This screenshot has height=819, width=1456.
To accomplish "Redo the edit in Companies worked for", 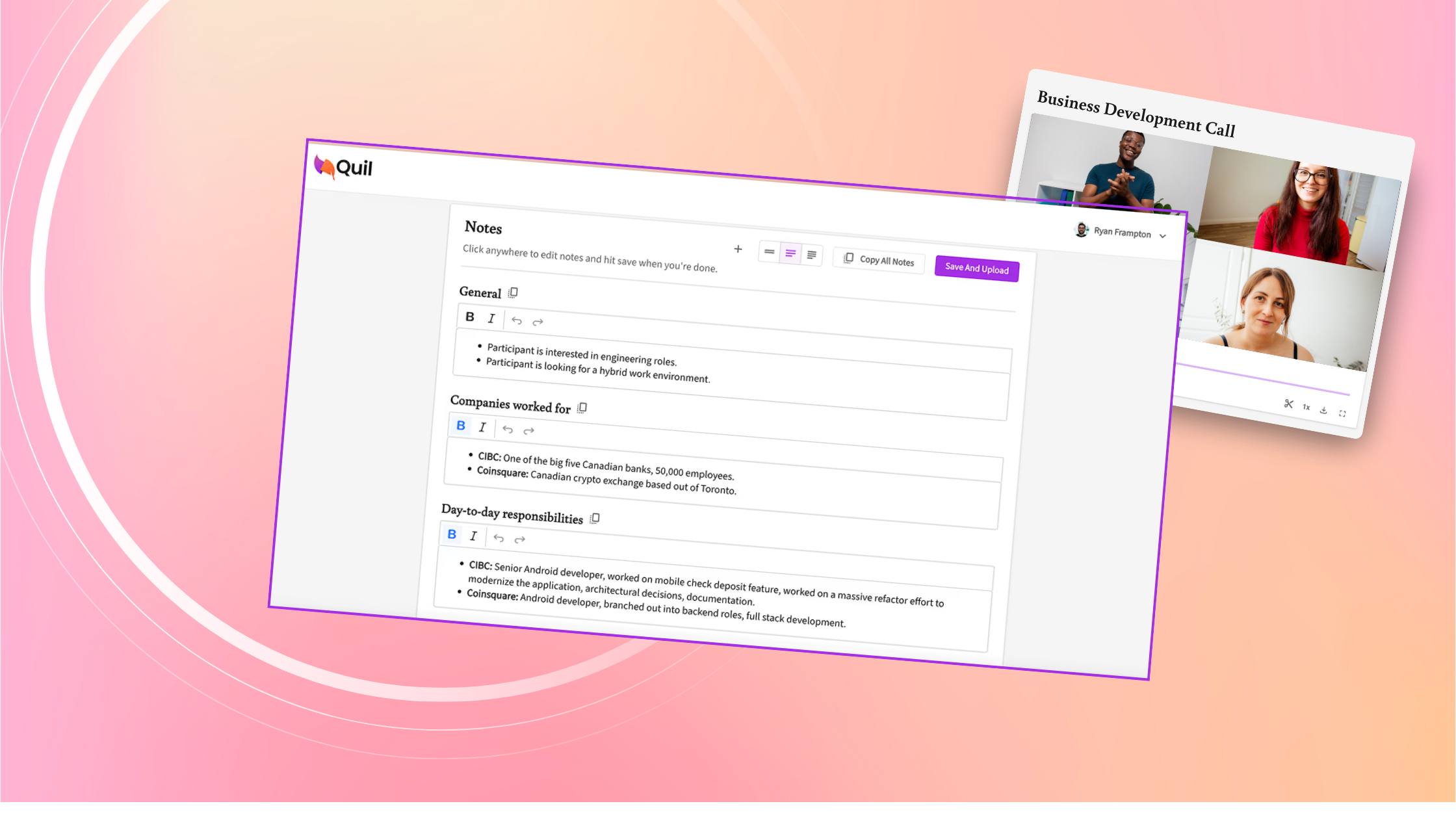I will [529, 430].
